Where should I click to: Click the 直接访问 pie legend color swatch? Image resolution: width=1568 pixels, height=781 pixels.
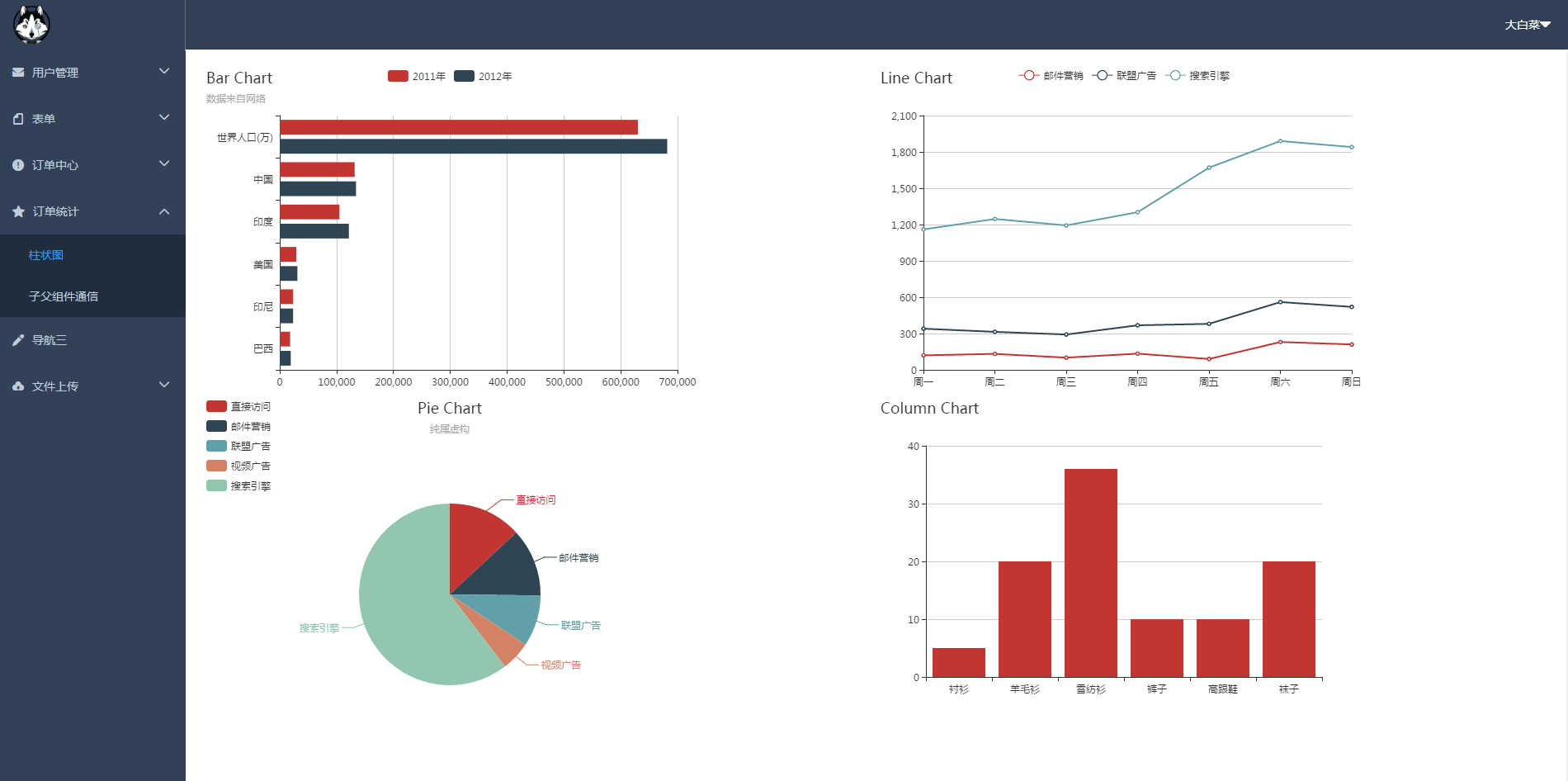pos(216,406)
